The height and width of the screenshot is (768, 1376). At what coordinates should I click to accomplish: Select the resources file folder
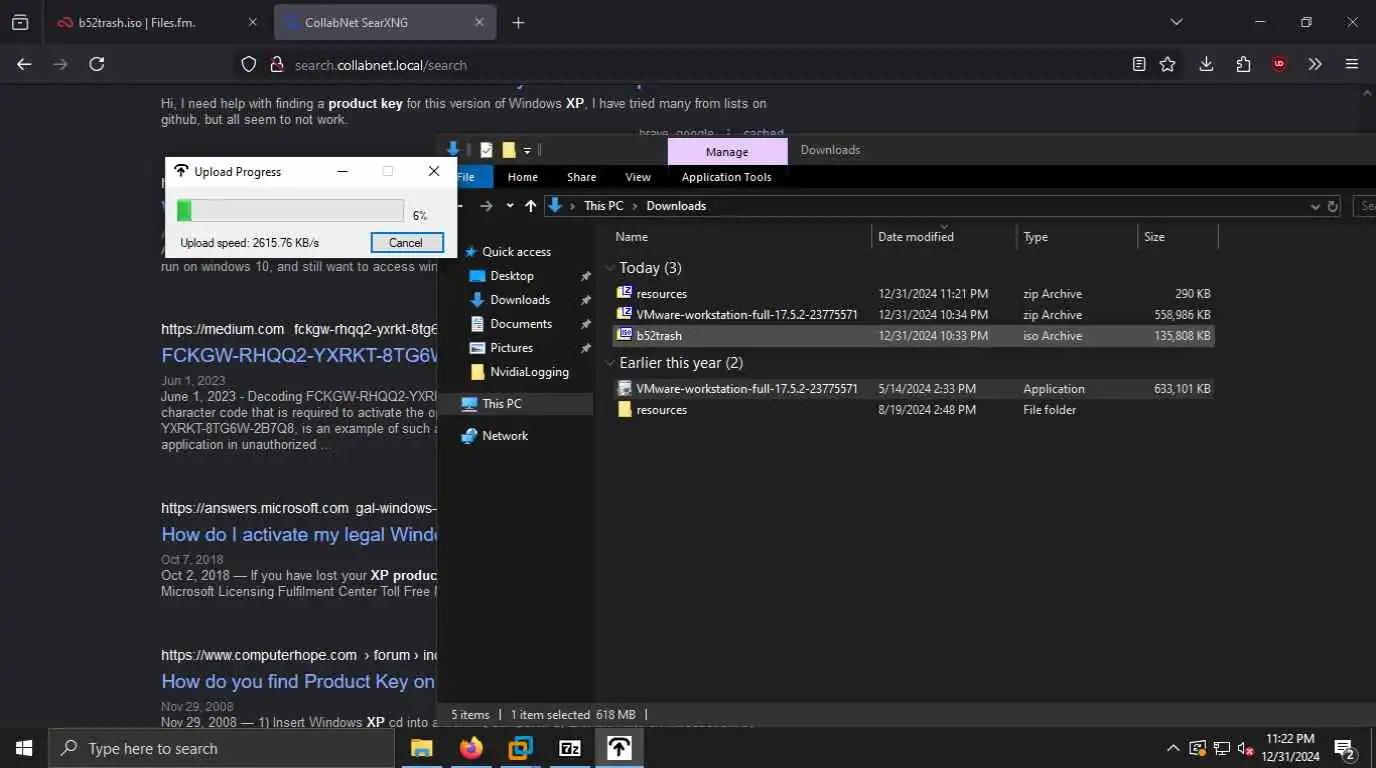point(913,410)
